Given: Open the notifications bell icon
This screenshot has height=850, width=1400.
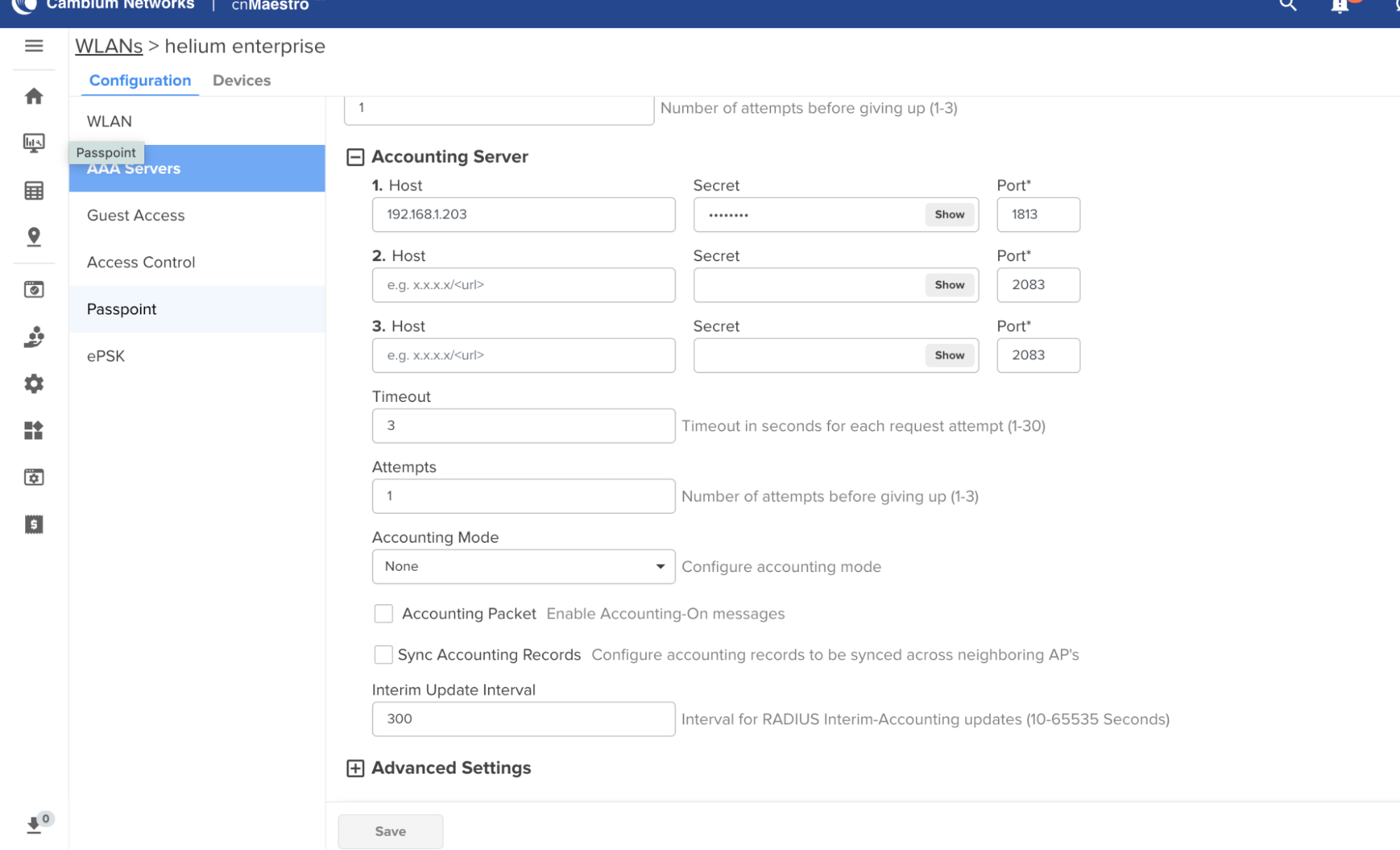Looking at the screenshot, I should pyautogui.click(x=1339, y=6).
